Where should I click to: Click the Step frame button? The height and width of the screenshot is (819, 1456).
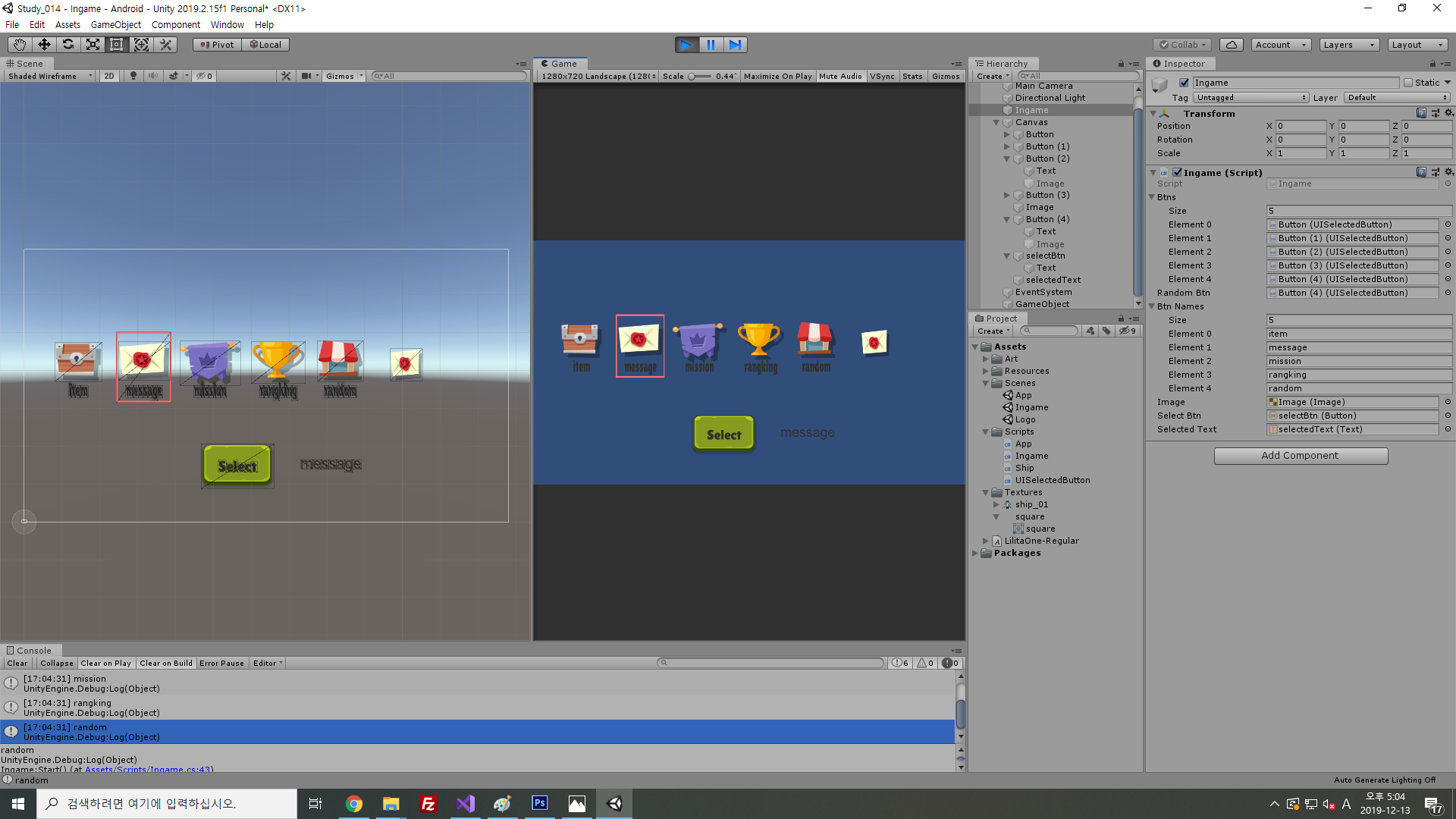point(735,45)
